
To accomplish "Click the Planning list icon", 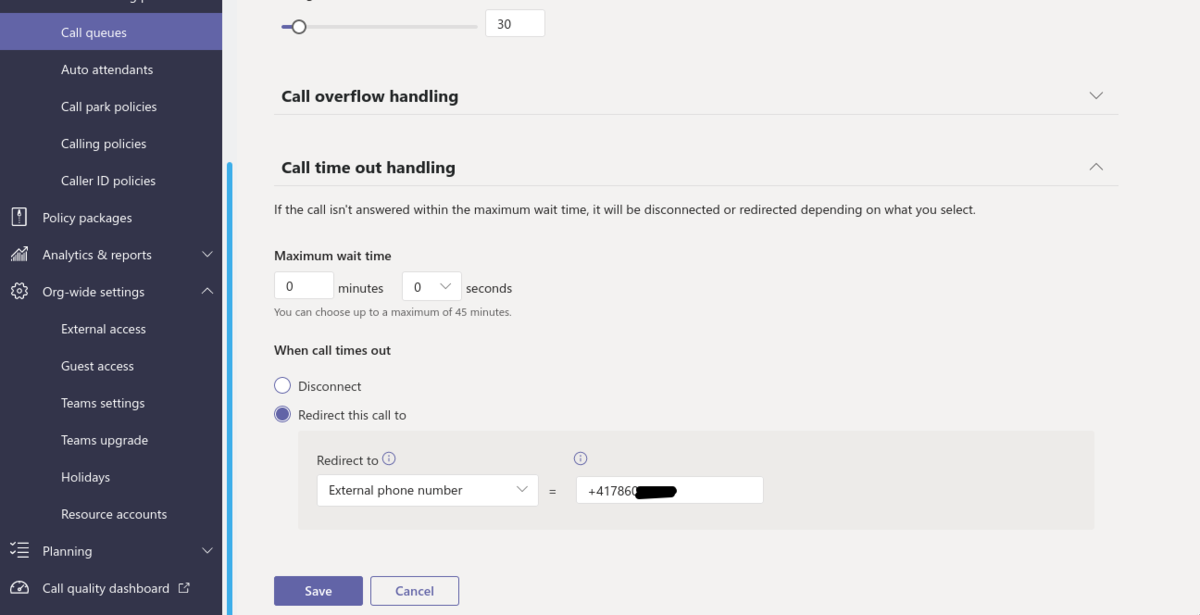I will click(x=18, y=550).
